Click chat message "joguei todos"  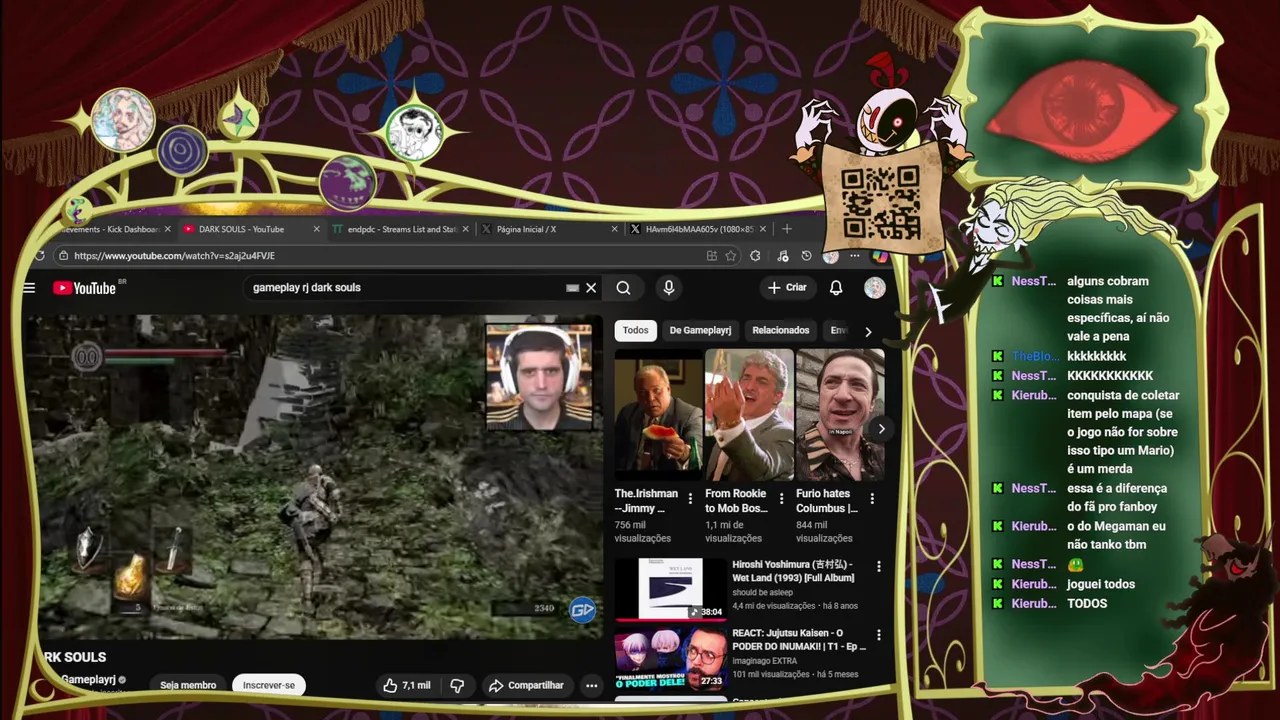pyautogui.click(x=1101, y=584)
